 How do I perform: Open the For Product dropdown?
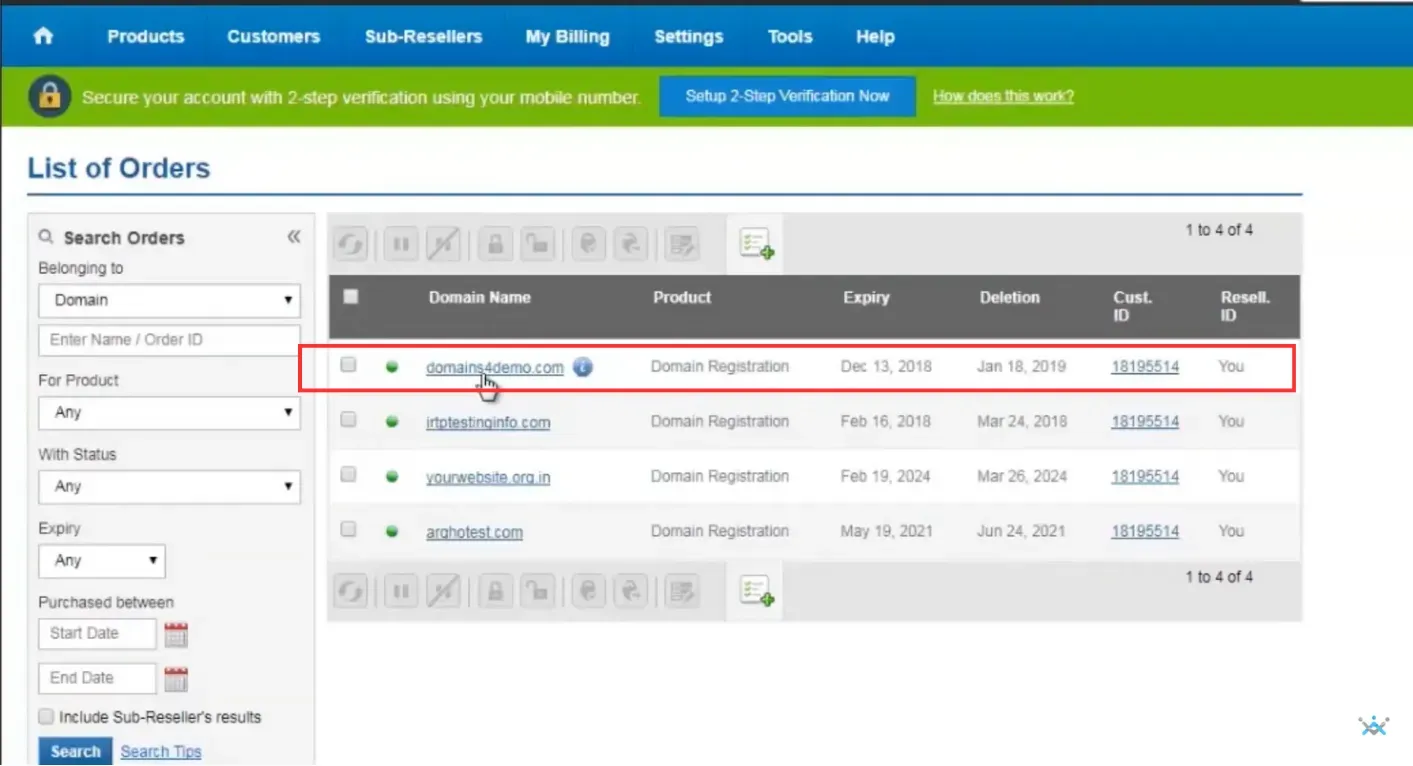point(169,412)
